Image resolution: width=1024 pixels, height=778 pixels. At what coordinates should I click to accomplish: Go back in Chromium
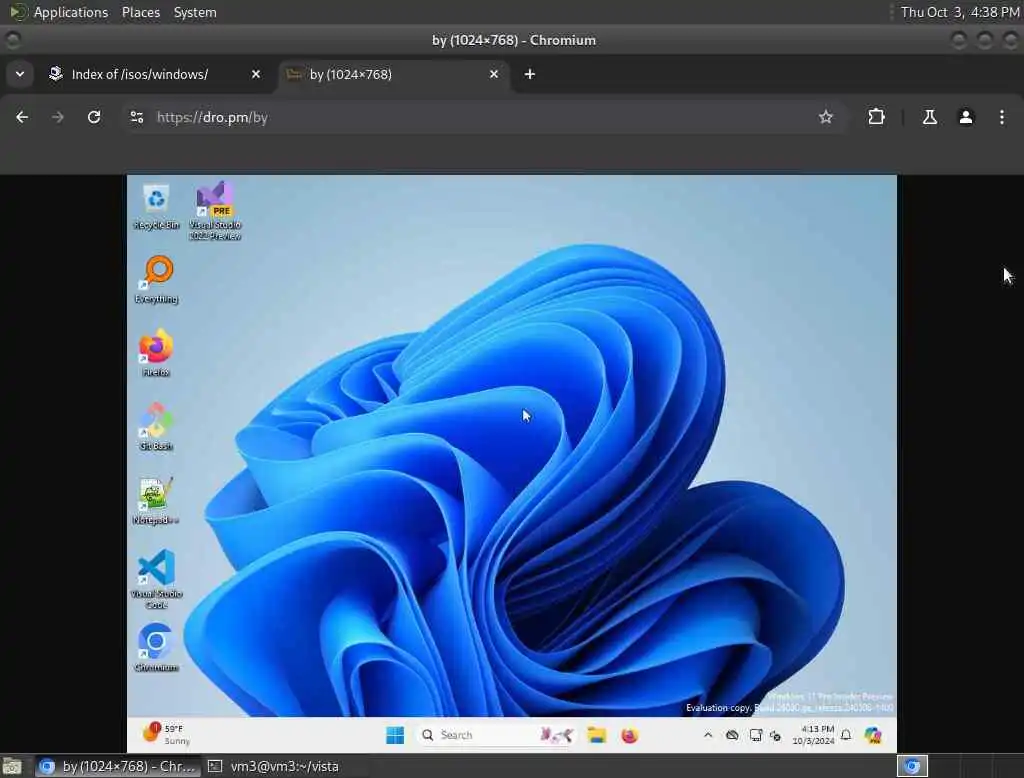pyautogui.click(x=22, y=117)
